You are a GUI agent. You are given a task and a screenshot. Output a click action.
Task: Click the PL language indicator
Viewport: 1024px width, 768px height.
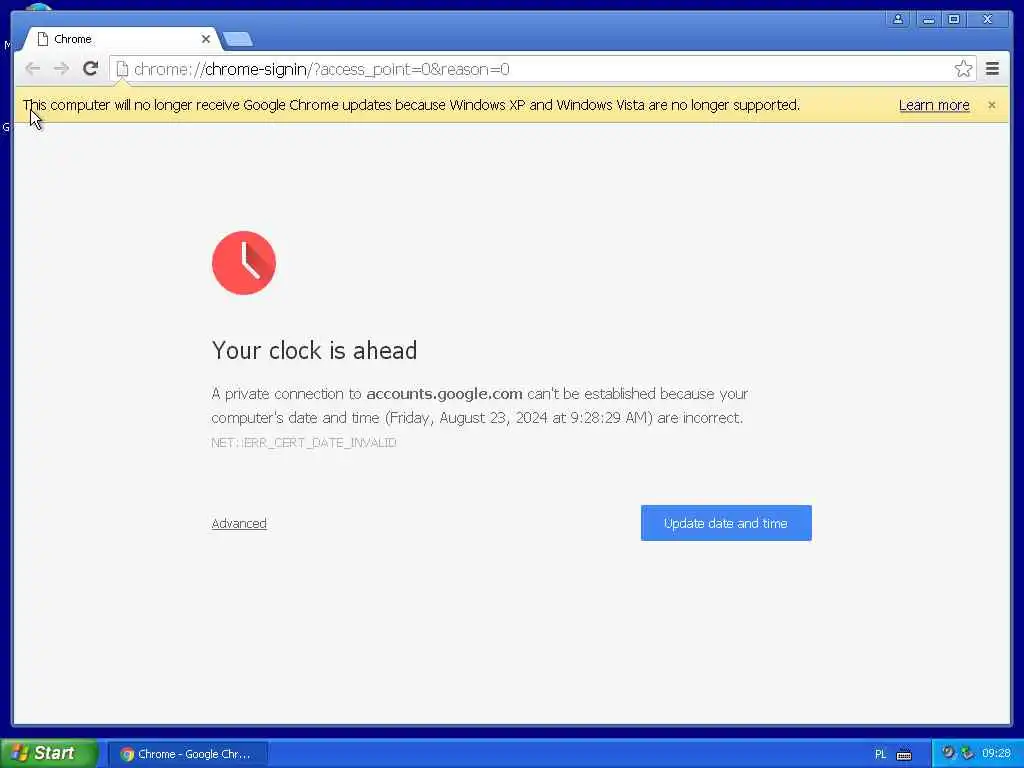point(880,754)
